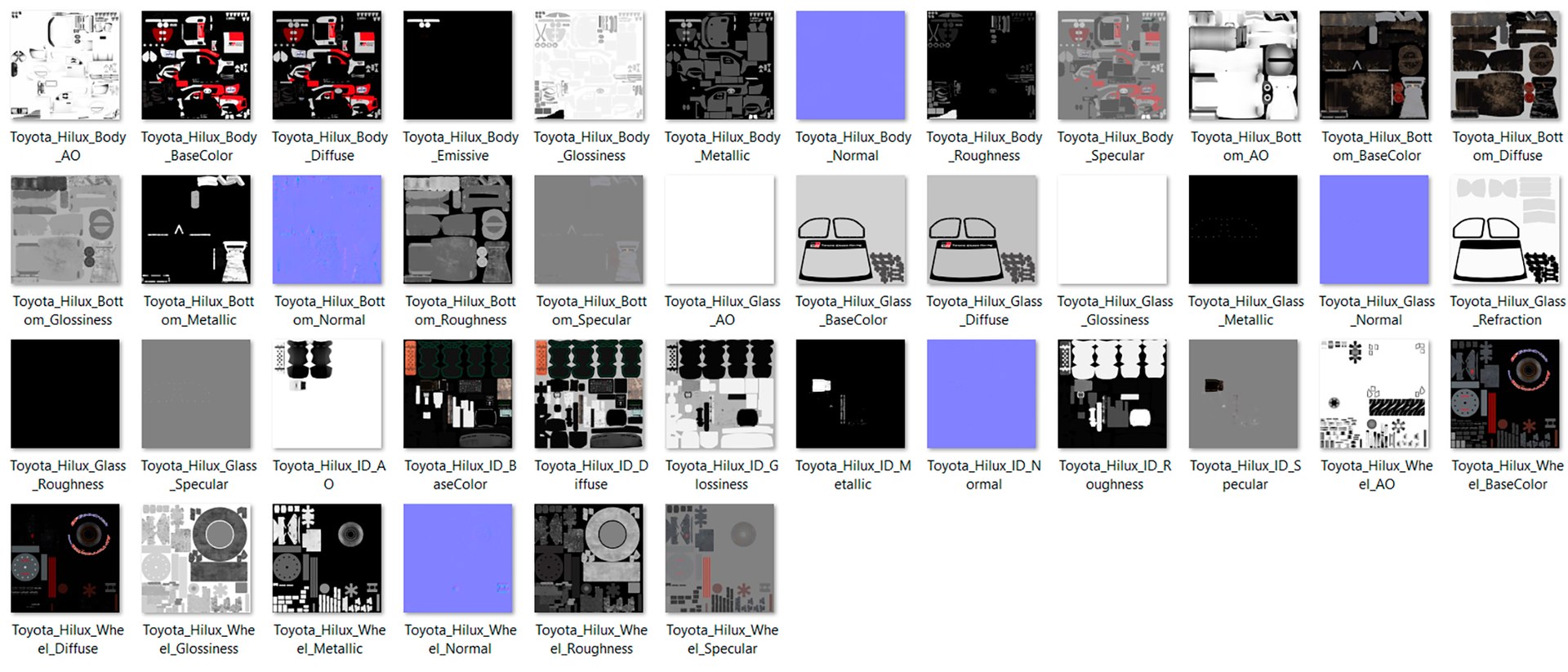Image resolution: width=1568 pixels, height=672 pixels.
Task: Select Toyota_Hilux_Glass_Metallic thumbnail
Action: [x=1243, y=229]
